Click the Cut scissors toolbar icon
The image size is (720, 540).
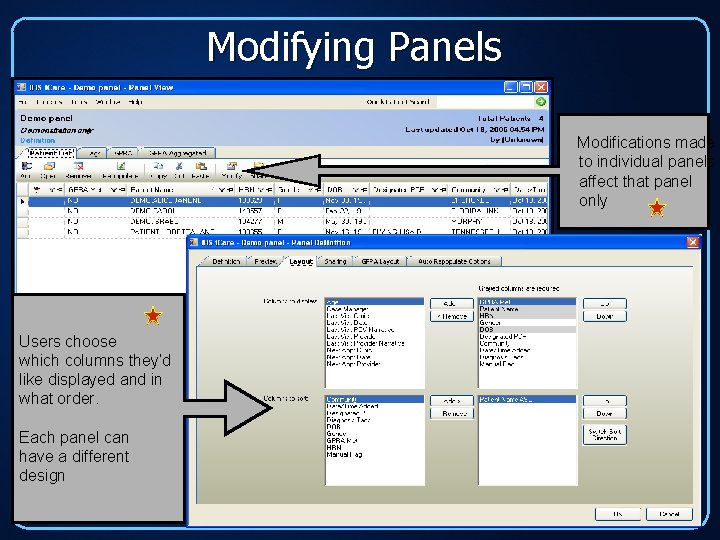[179, 169]
